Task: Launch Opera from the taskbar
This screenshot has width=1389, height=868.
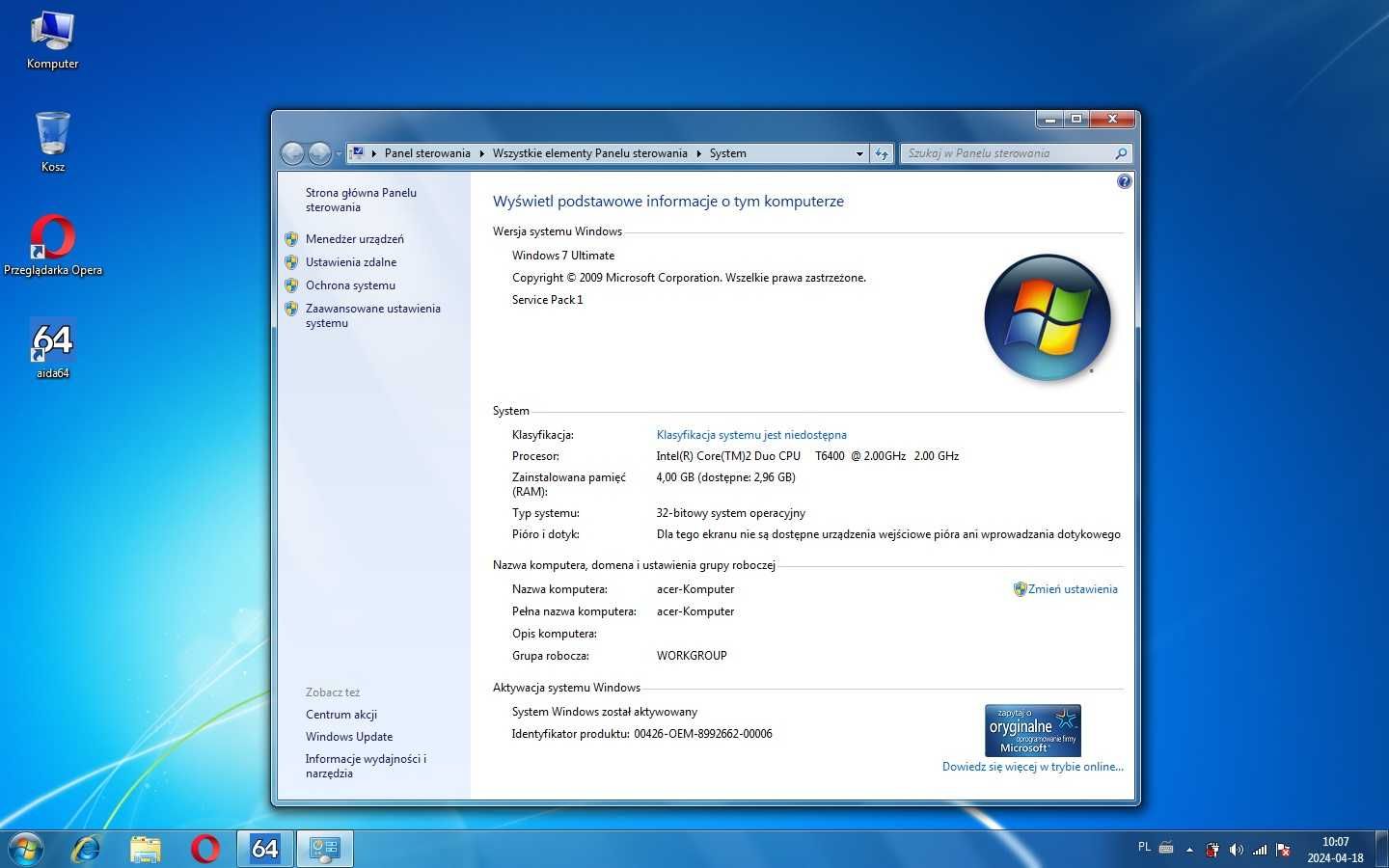Action: (204, 849)
